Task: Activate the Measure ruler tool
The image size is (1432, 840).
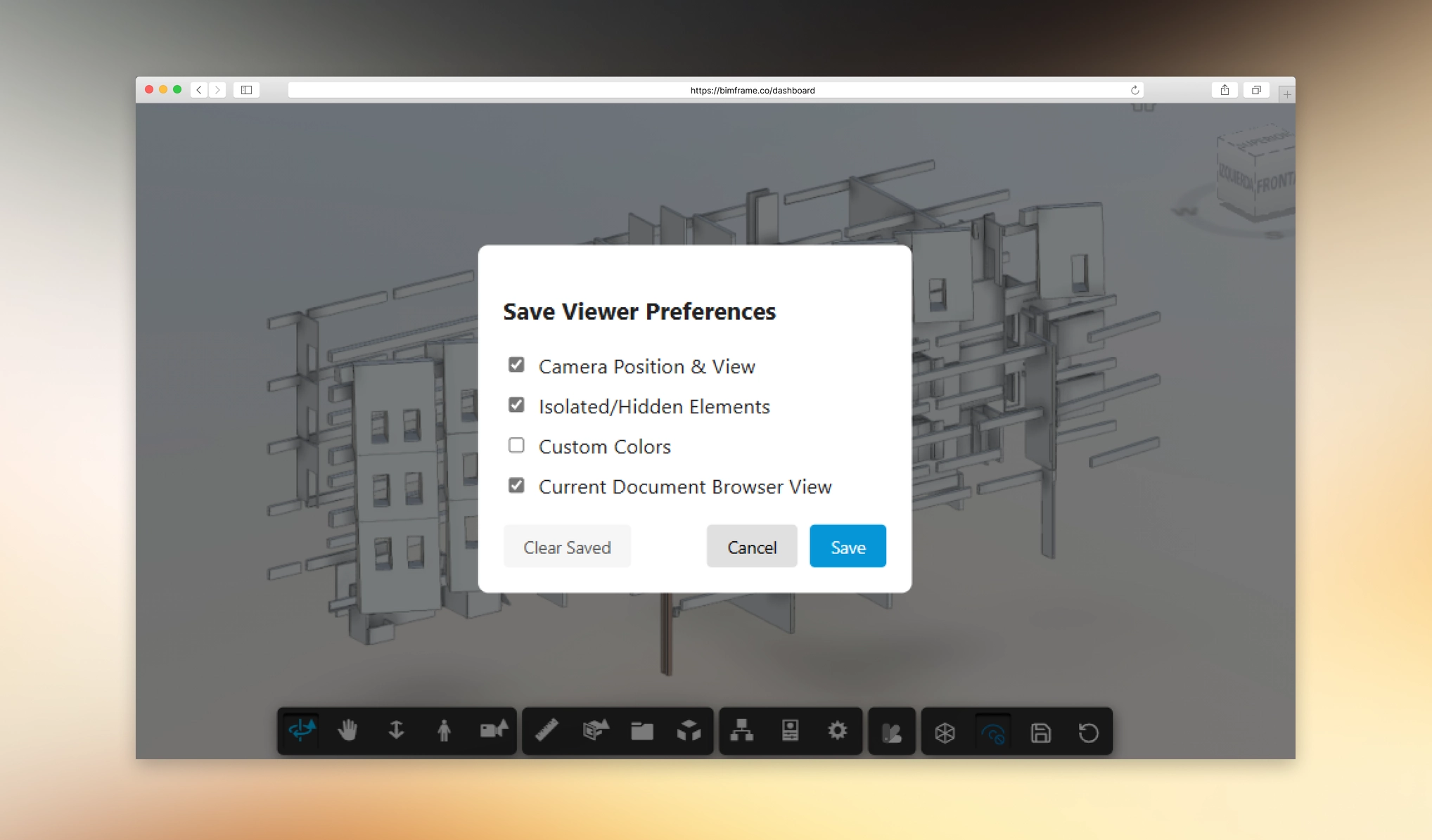Action: click(547, 731)
